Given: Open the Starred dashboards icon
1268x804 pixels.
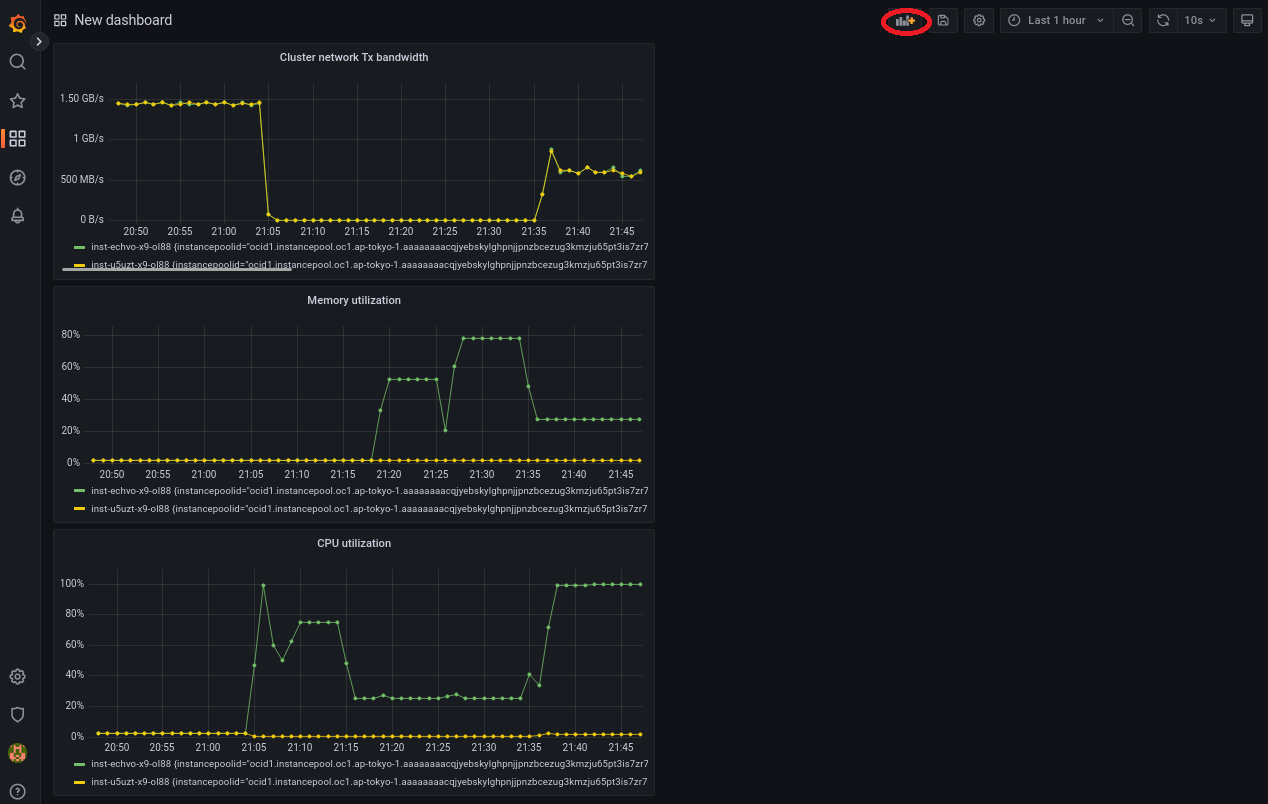Looking at the screenshot, I should pos(17,101).
